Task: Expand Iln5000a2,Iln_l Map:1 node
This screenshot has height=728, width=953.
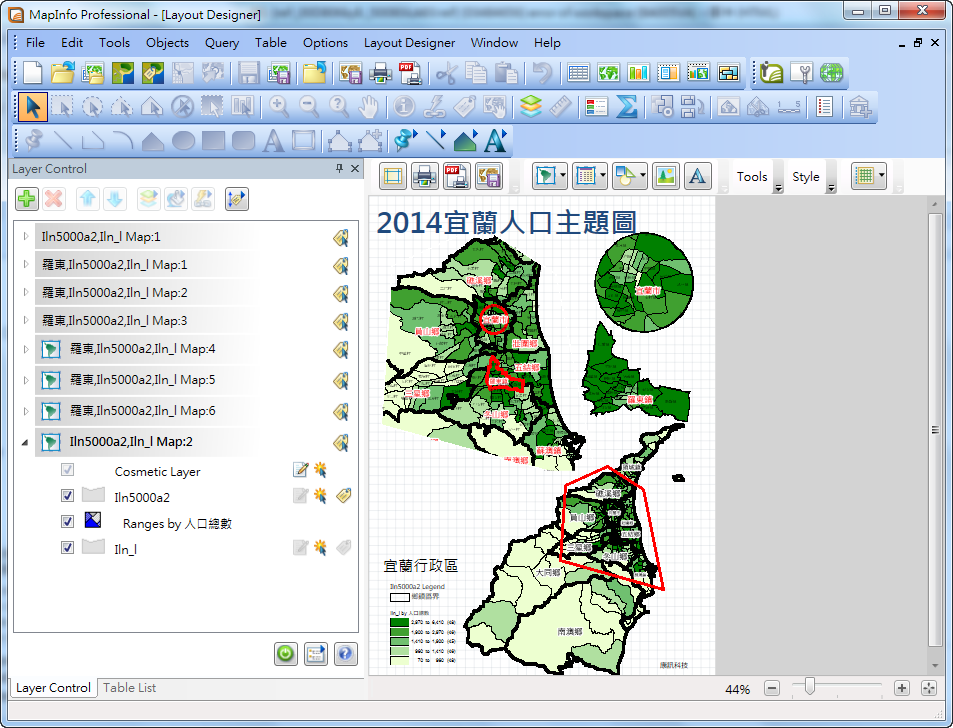Action: click(x=26, y=236)
